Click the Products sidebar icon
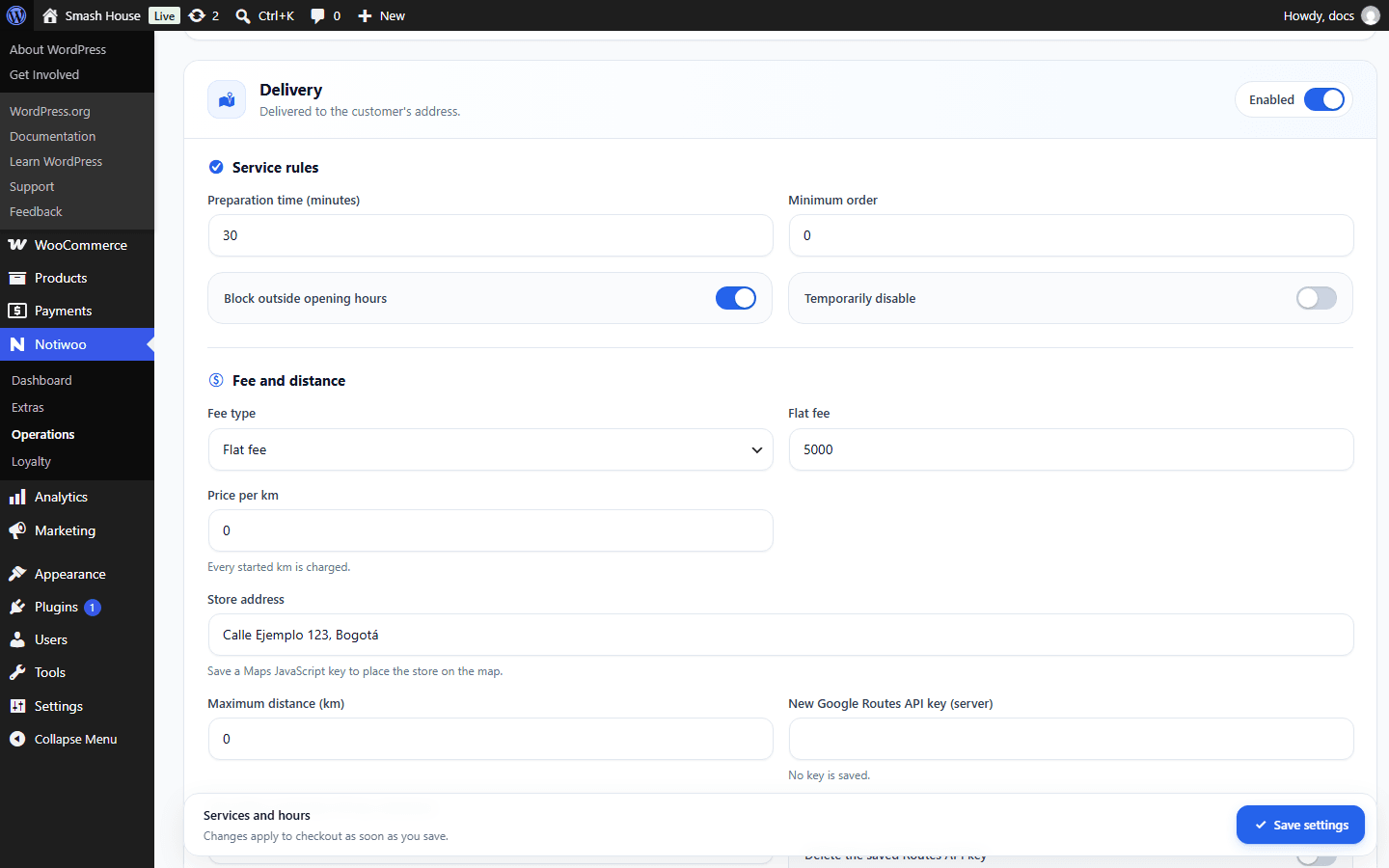The height and width of the screenshot is (868, 1389). click(17, 278)
